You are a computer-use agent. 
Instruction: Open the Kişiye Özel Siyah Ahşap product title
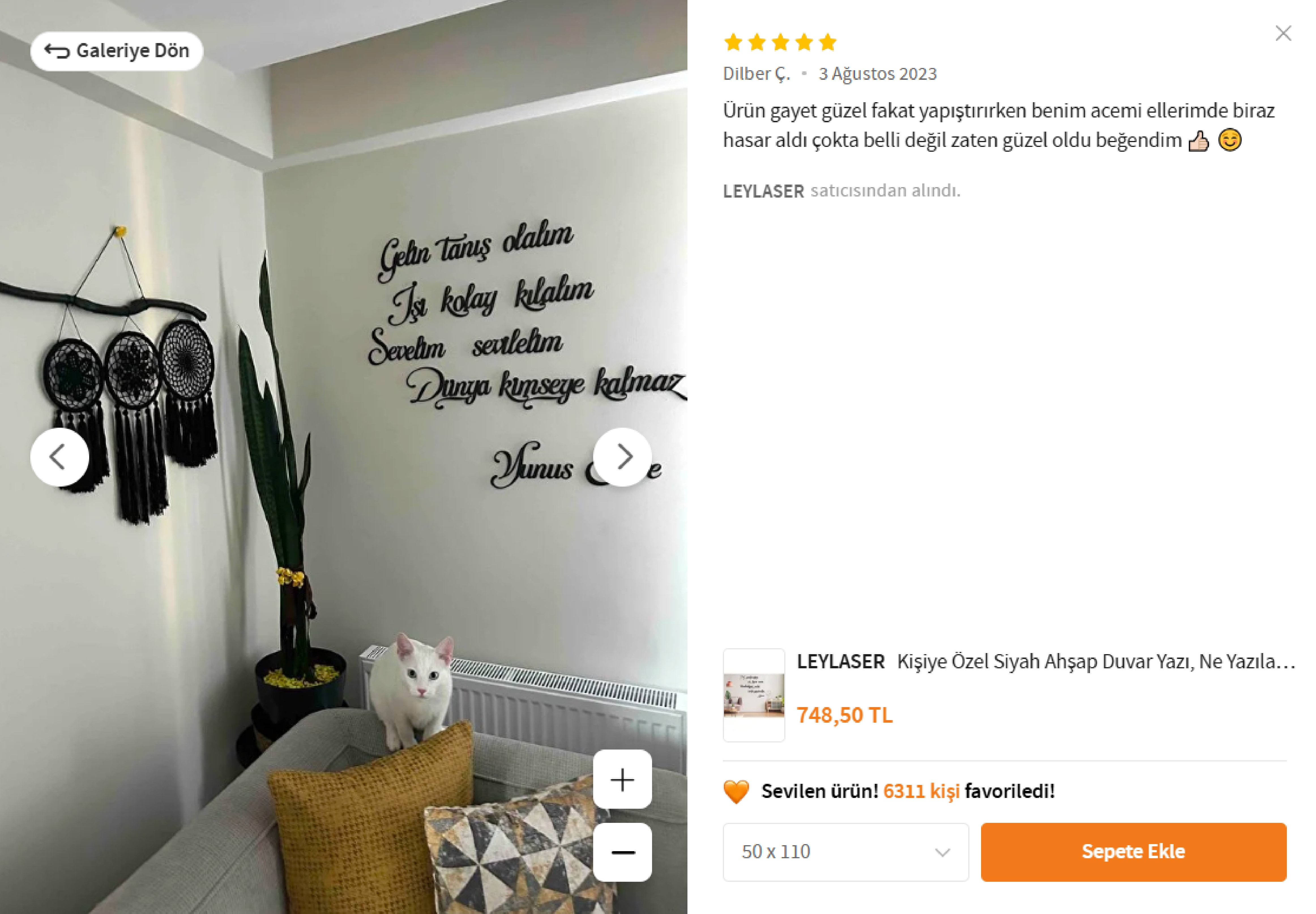pyautogui.click(x=1096, y=662)
